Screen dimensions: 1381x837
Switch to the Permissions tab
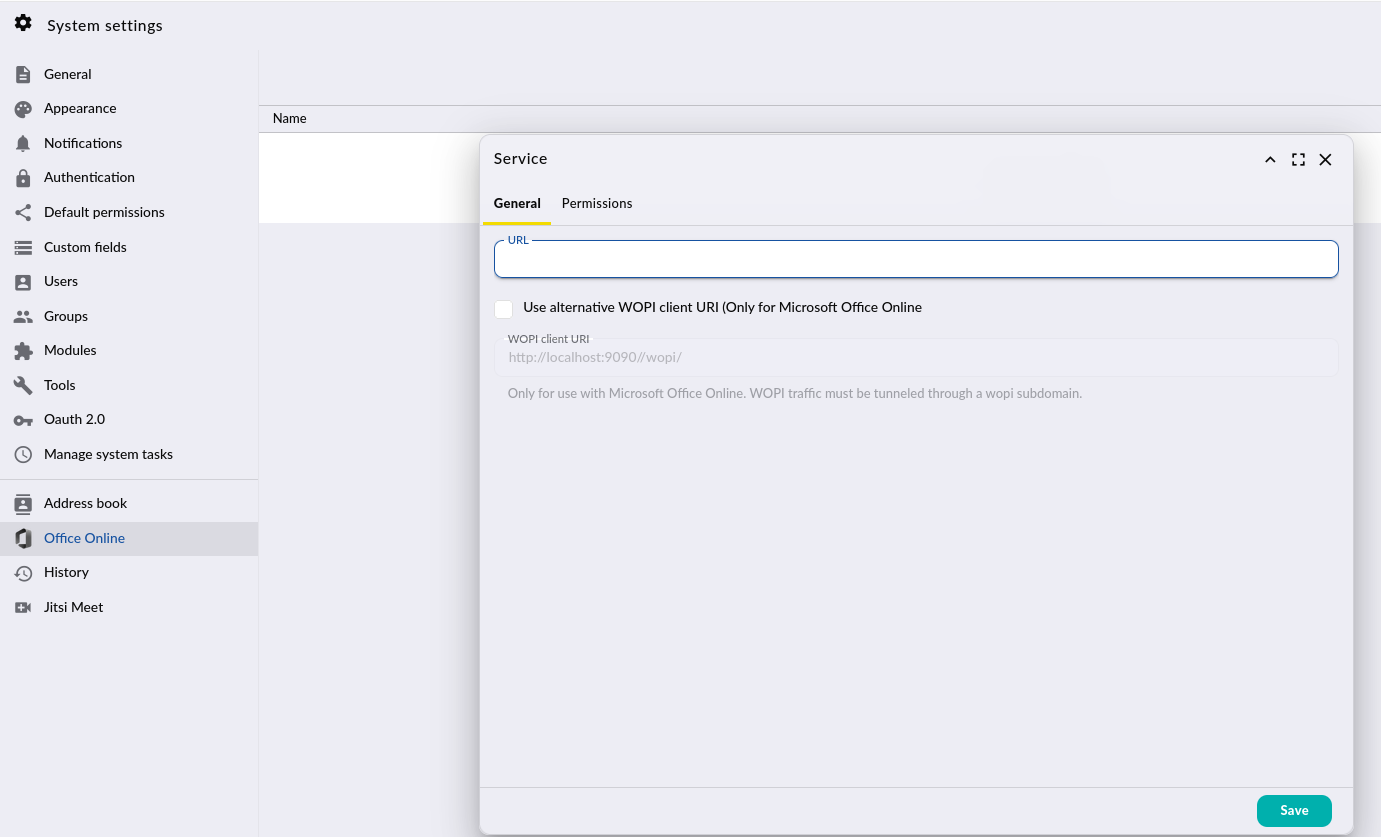(597, 204)
